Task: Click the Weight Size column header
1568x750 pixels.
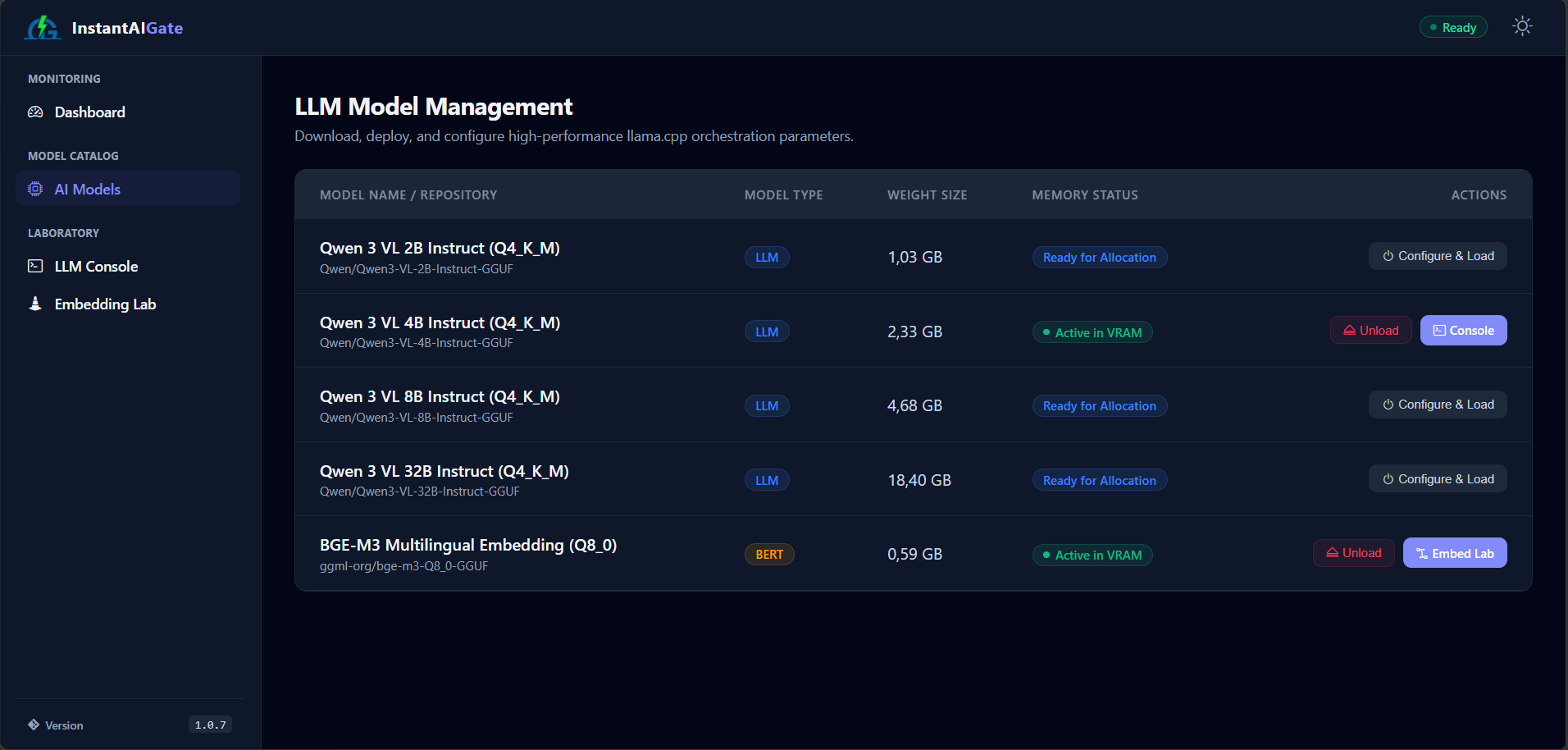Action: 927,194
